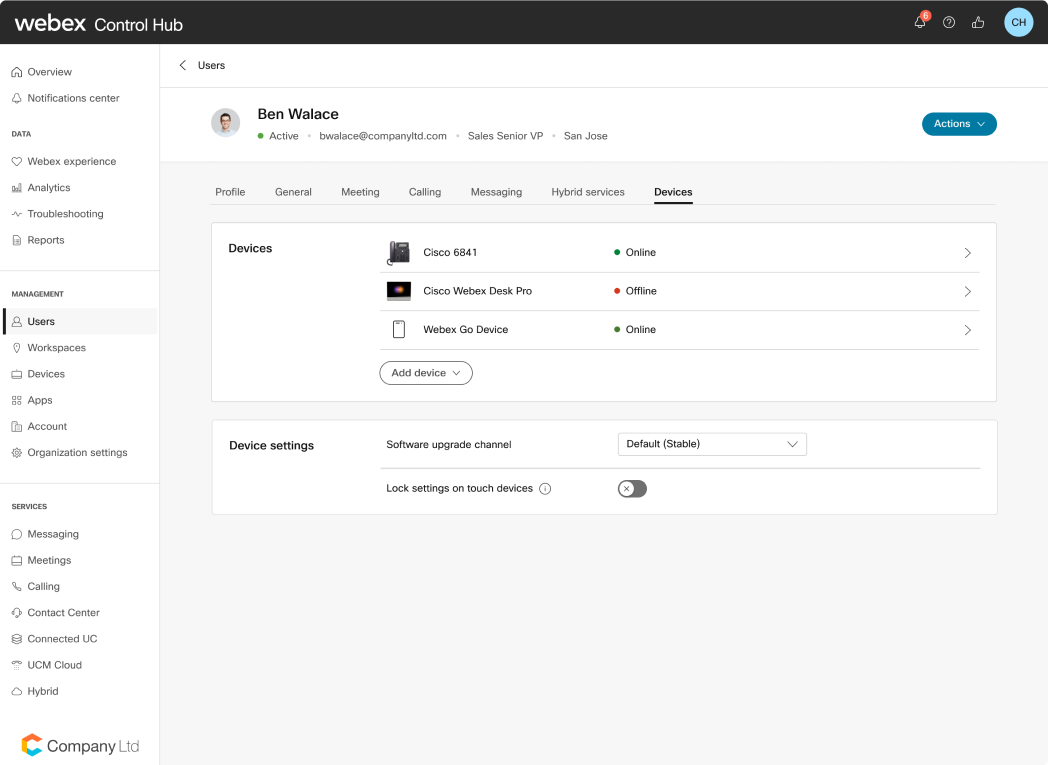Click the help question mark icon

[x=948, y=23]
